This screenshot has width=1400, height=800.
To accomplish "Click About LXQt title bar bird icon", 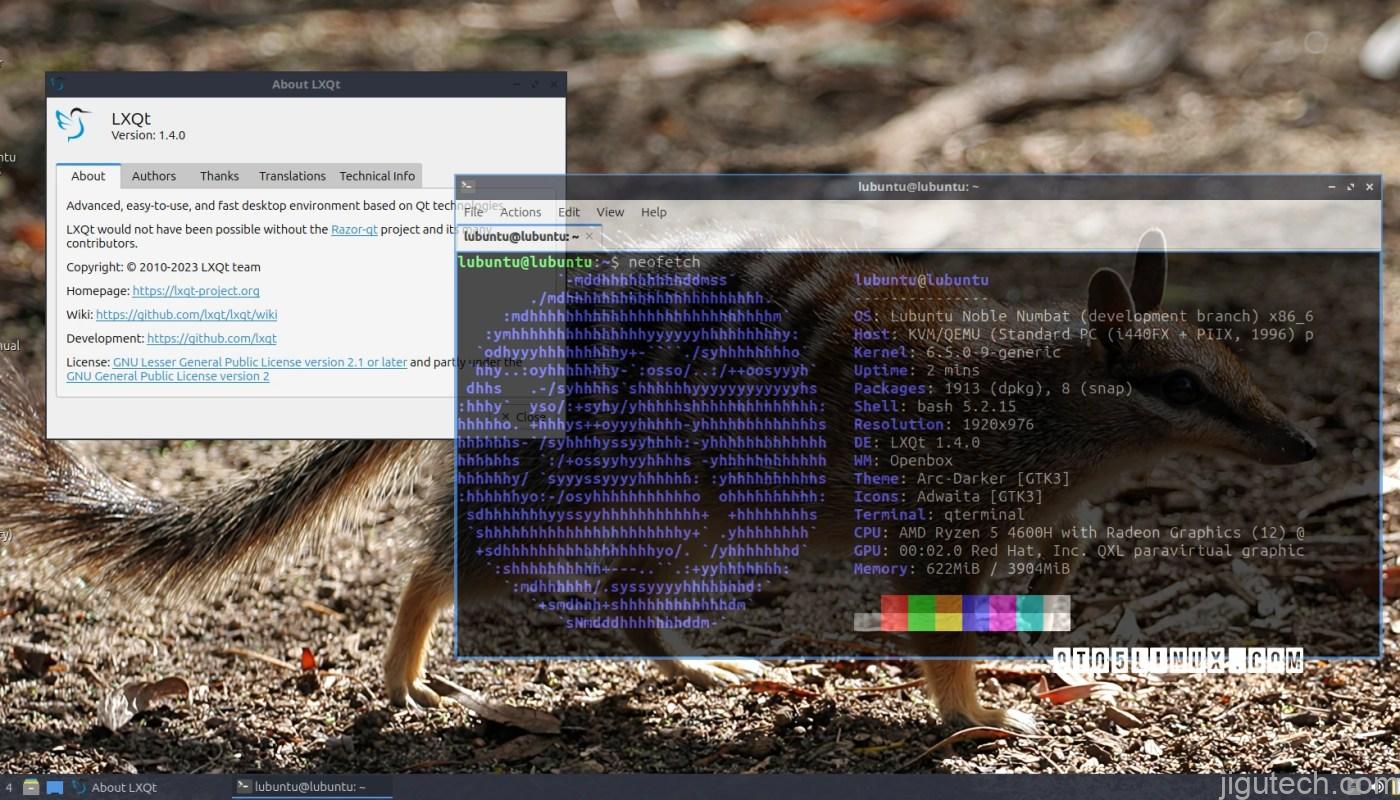I will click(x=57, y=84).
